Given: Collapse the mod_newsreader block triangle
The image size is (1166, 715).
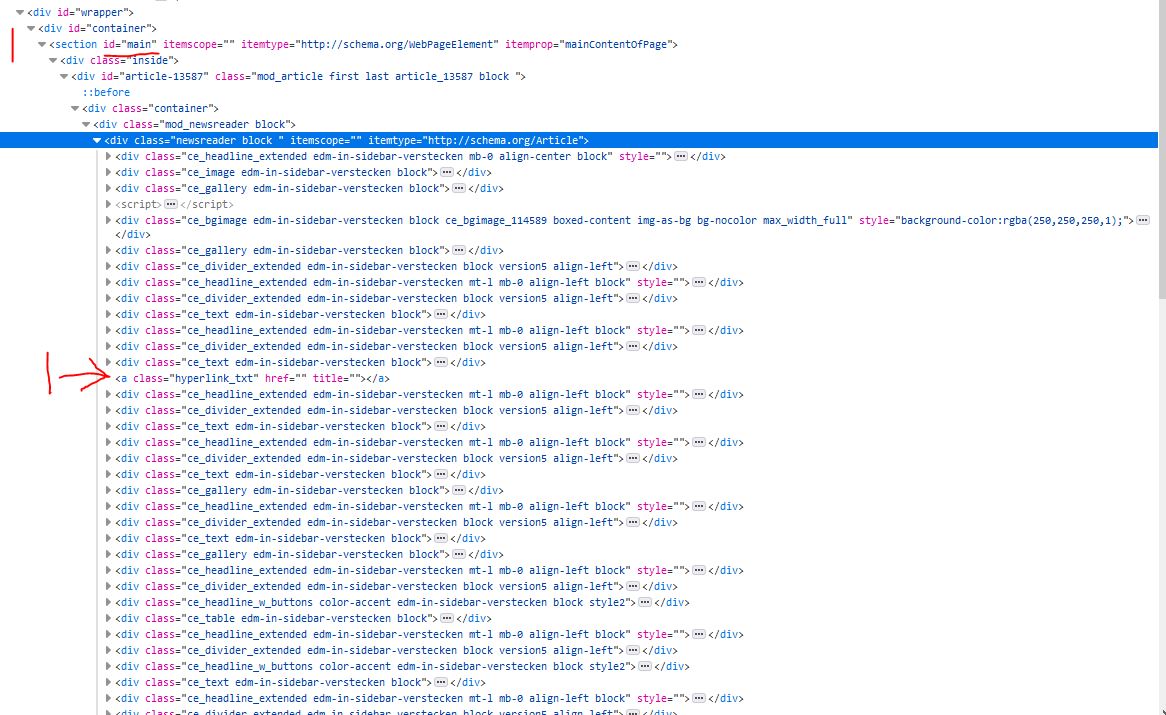Looking at the screenshot, I should pos(86,124).
